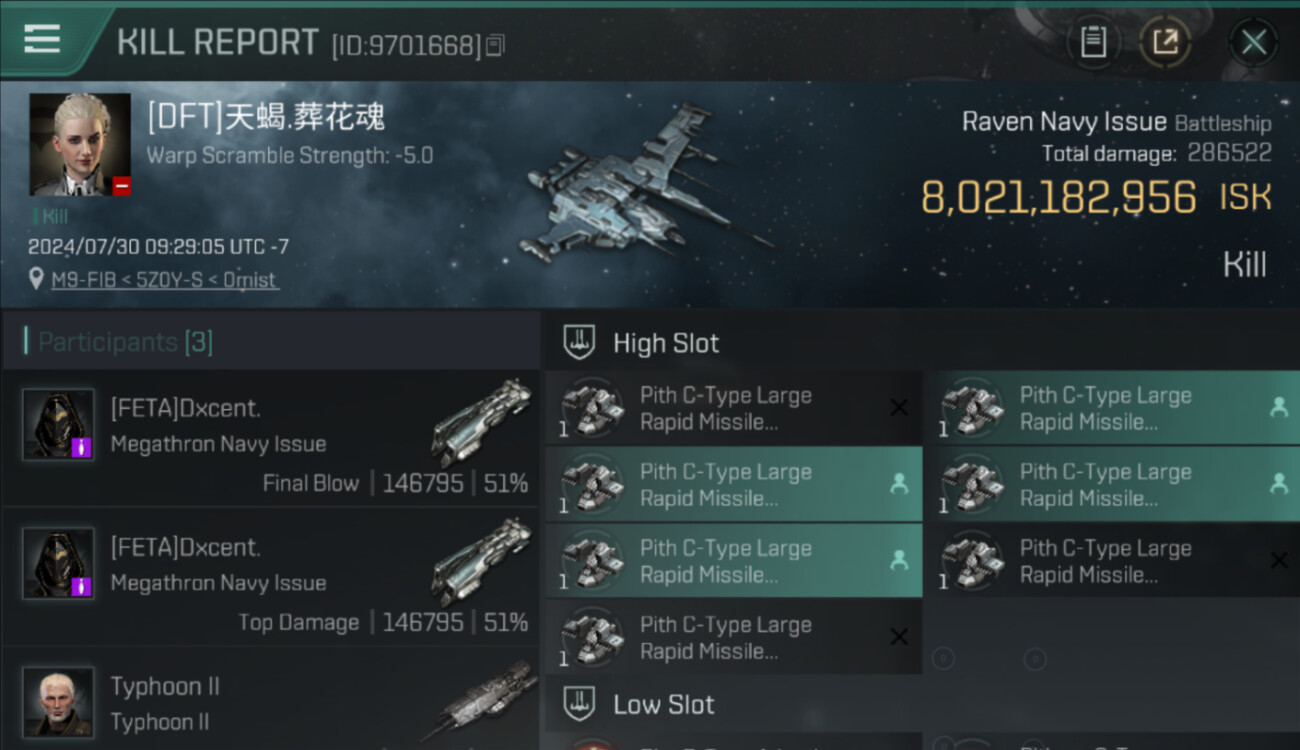Select destroyed launcher X mark third right slot
The image size is (1300, 750).
coord(1278,561)
